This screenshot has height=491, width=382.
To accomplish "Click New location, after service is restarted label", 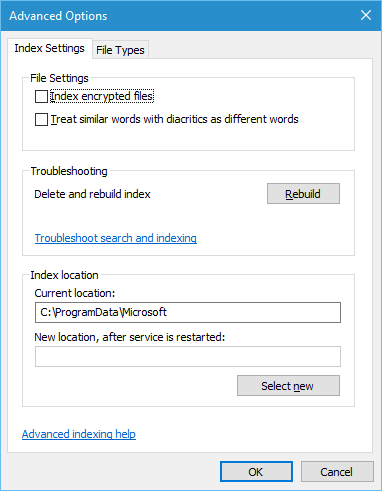I will (x=130, y=337).
